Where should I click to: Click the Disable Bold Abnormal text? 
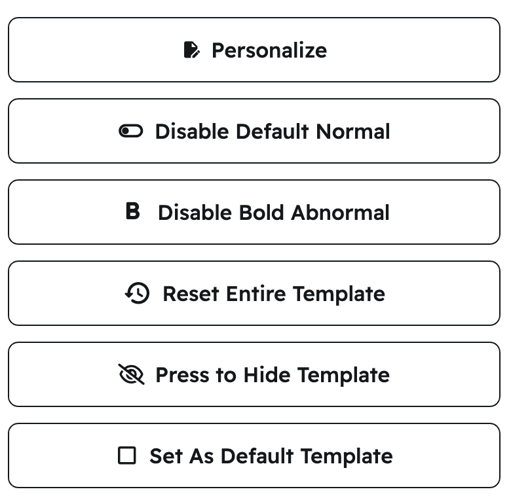pyautogui.click(x=274, y=212)
